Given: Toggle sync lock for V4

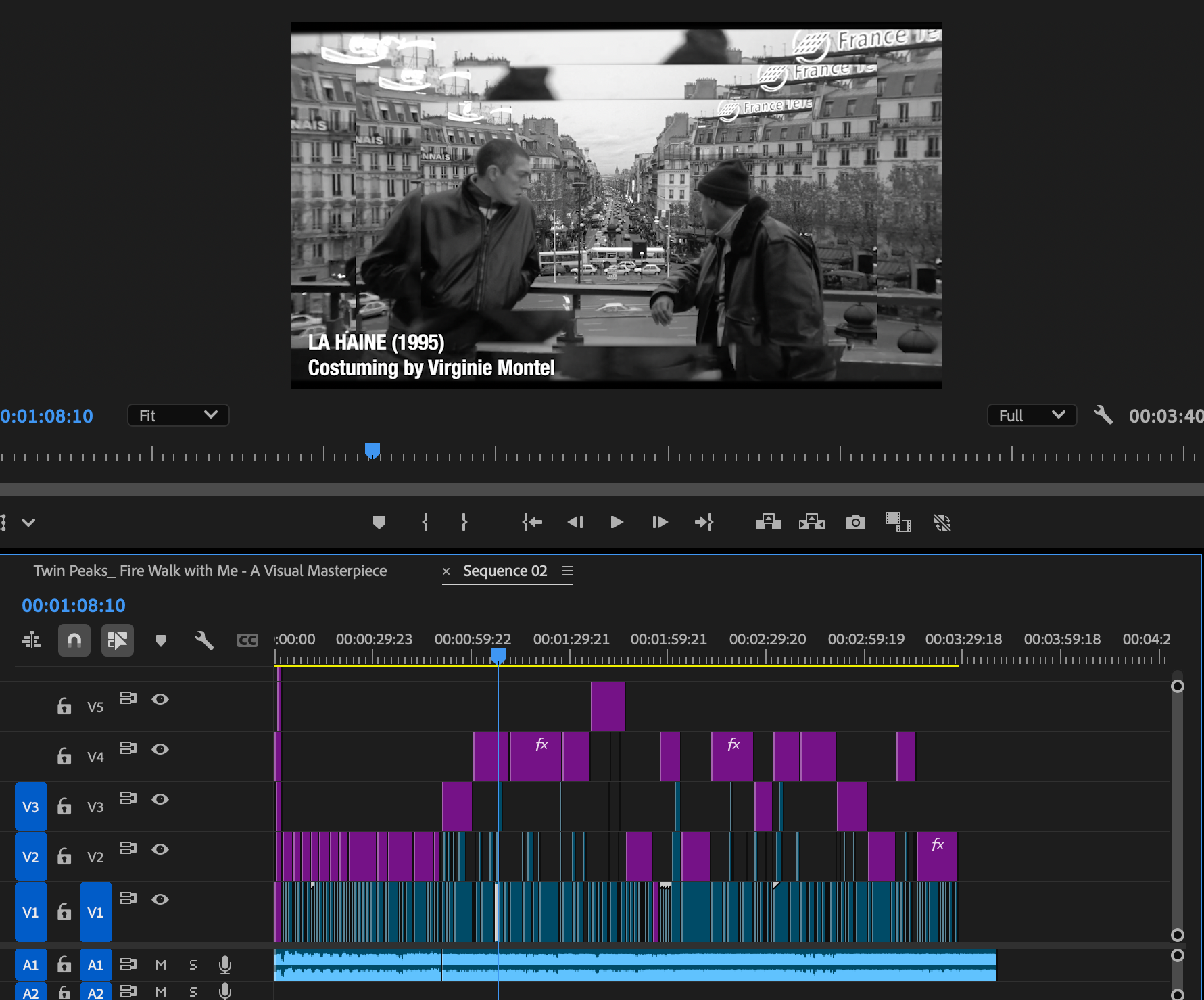Looking at the screenshot, I should point(128,748).
